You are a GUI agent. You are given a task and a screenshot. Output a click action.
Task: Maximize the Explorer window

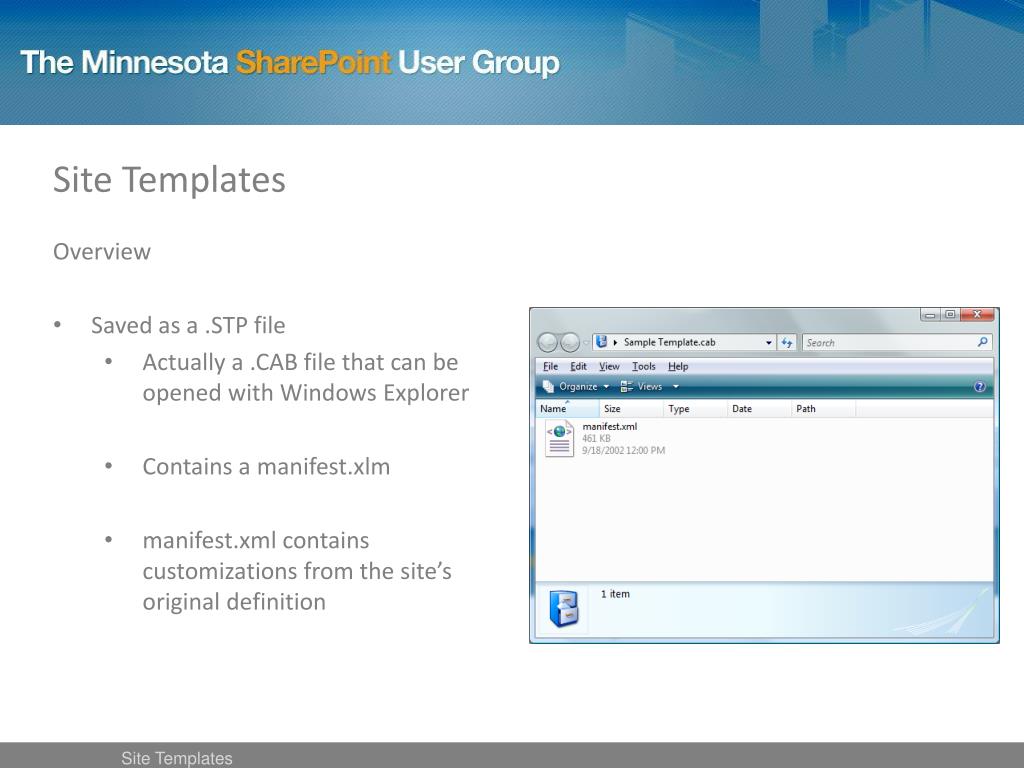tap(950, 315)
